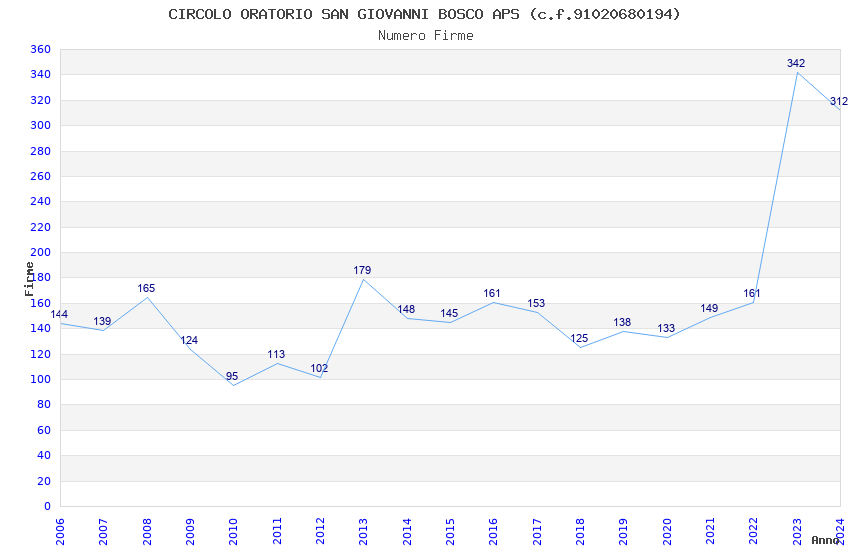The height and width of the screenshot is (550, 850).
Task: Click the horizontal axis title 'Anno'
Action: pyautogui.click(x=825, y=540)
